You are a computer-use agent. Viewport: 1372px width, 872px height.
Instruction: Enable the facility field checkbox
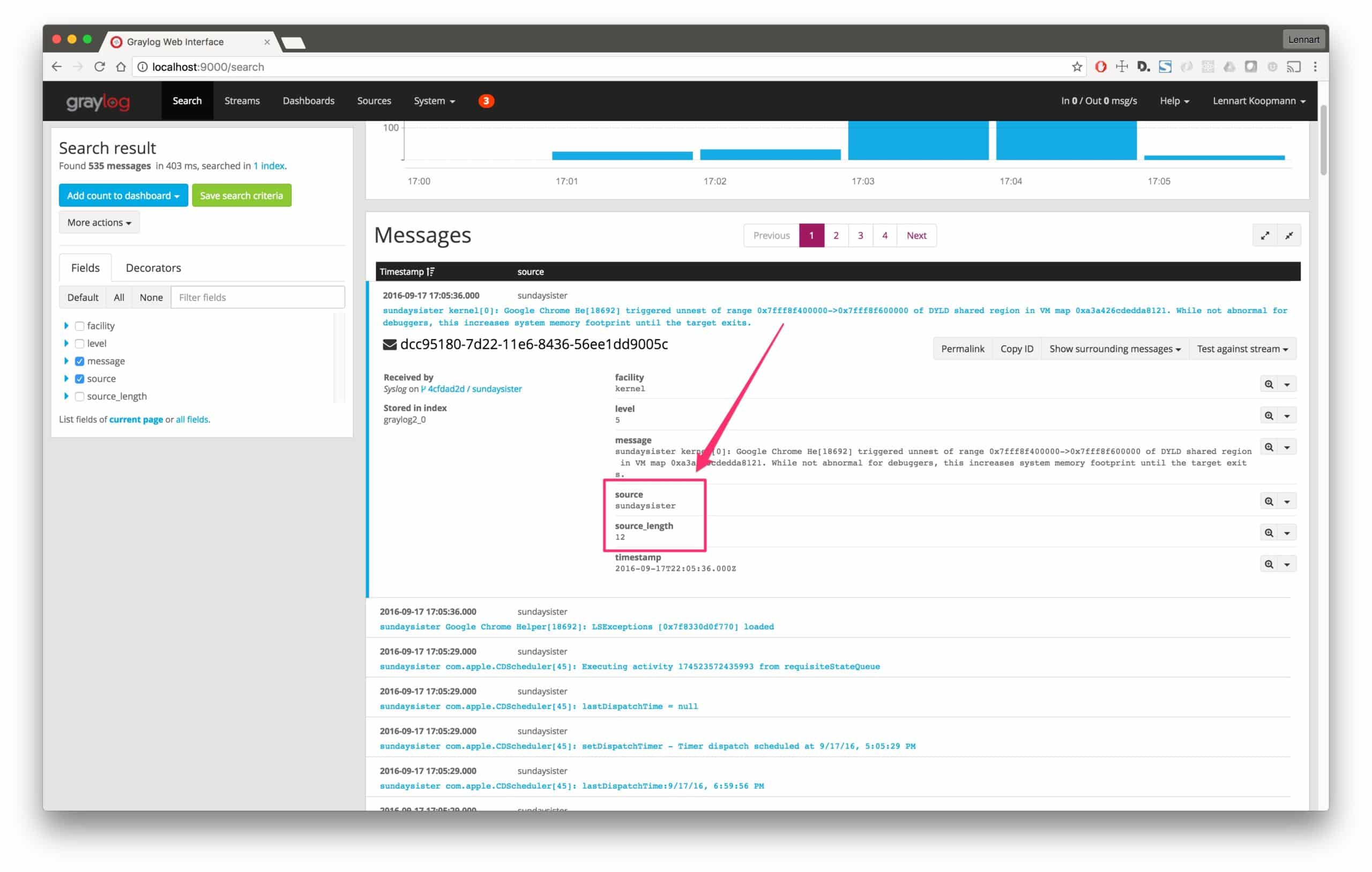80,326
